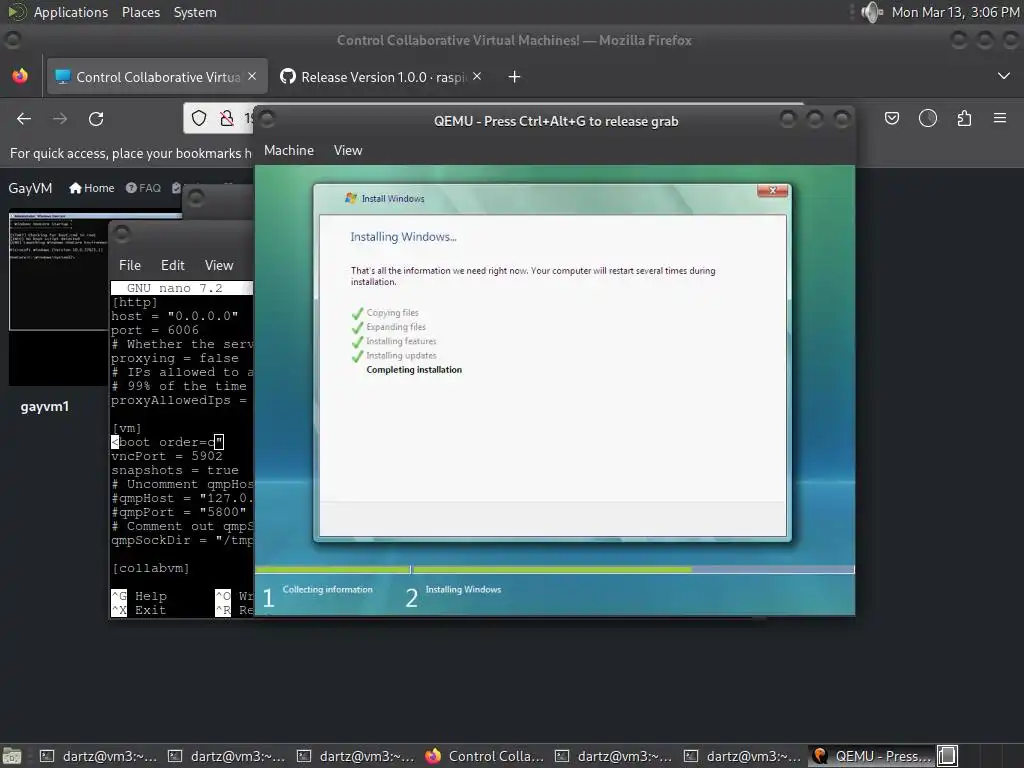Select first dartz@vm3 terminal in taskbar
1024x768 pixels.
[98, 756]
